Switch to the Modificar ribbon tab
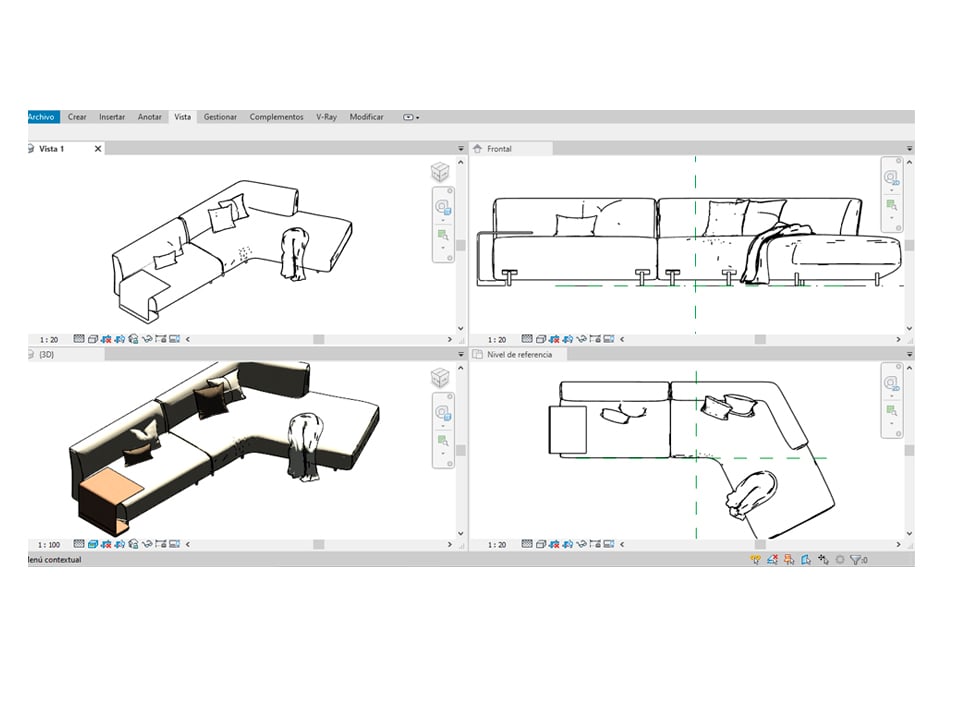Viewport: 960px width, 720px height. click(x=367, y=117)
